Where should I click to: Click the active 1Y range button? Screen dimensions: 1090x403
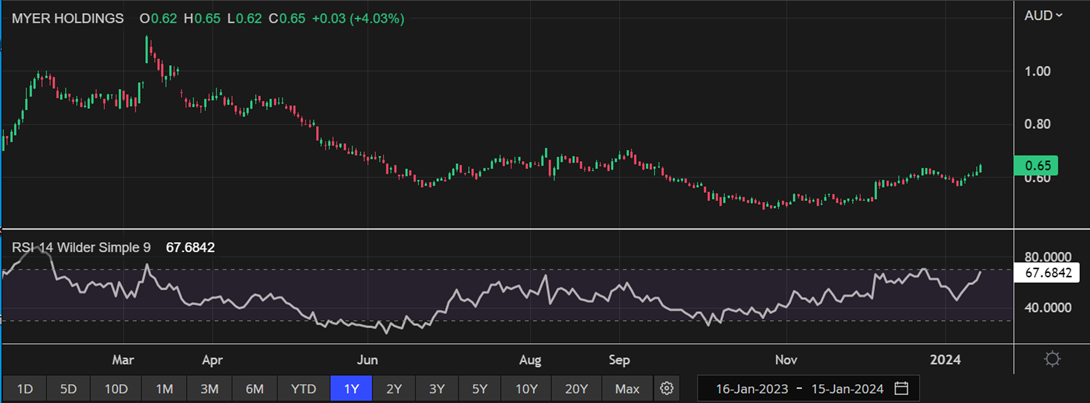tap(352, 388)
